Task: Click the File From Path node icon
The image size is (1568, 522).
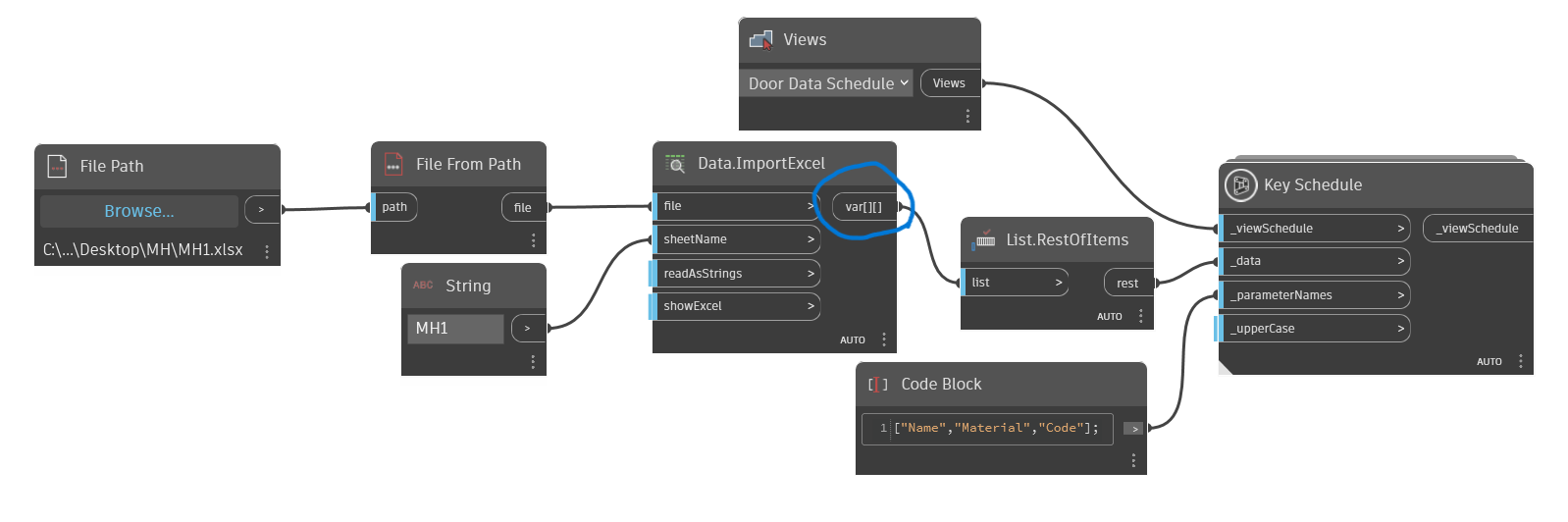Action: (392, 164)
